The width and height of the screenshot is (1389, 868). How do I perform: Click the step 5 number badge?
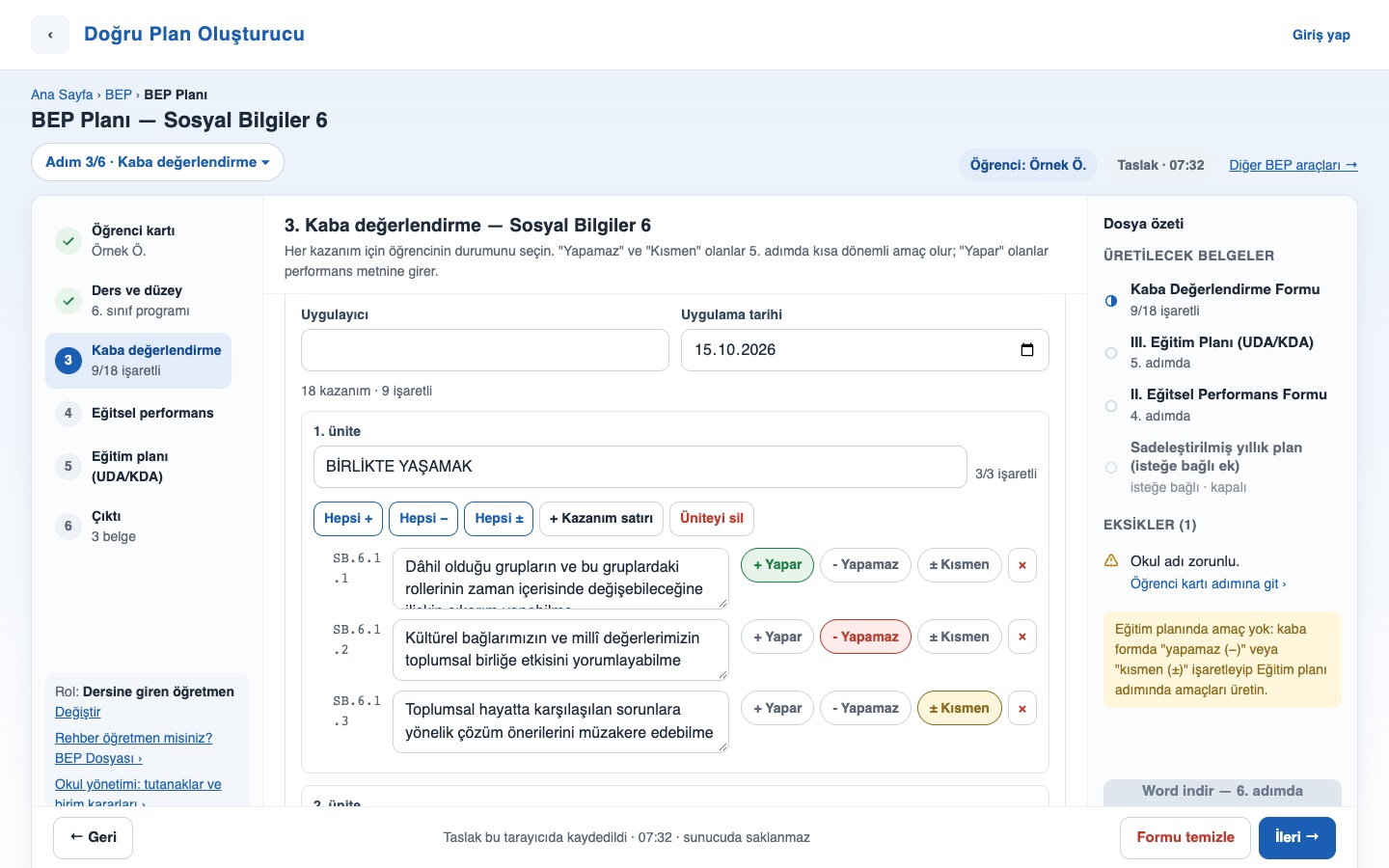[68, 467]
